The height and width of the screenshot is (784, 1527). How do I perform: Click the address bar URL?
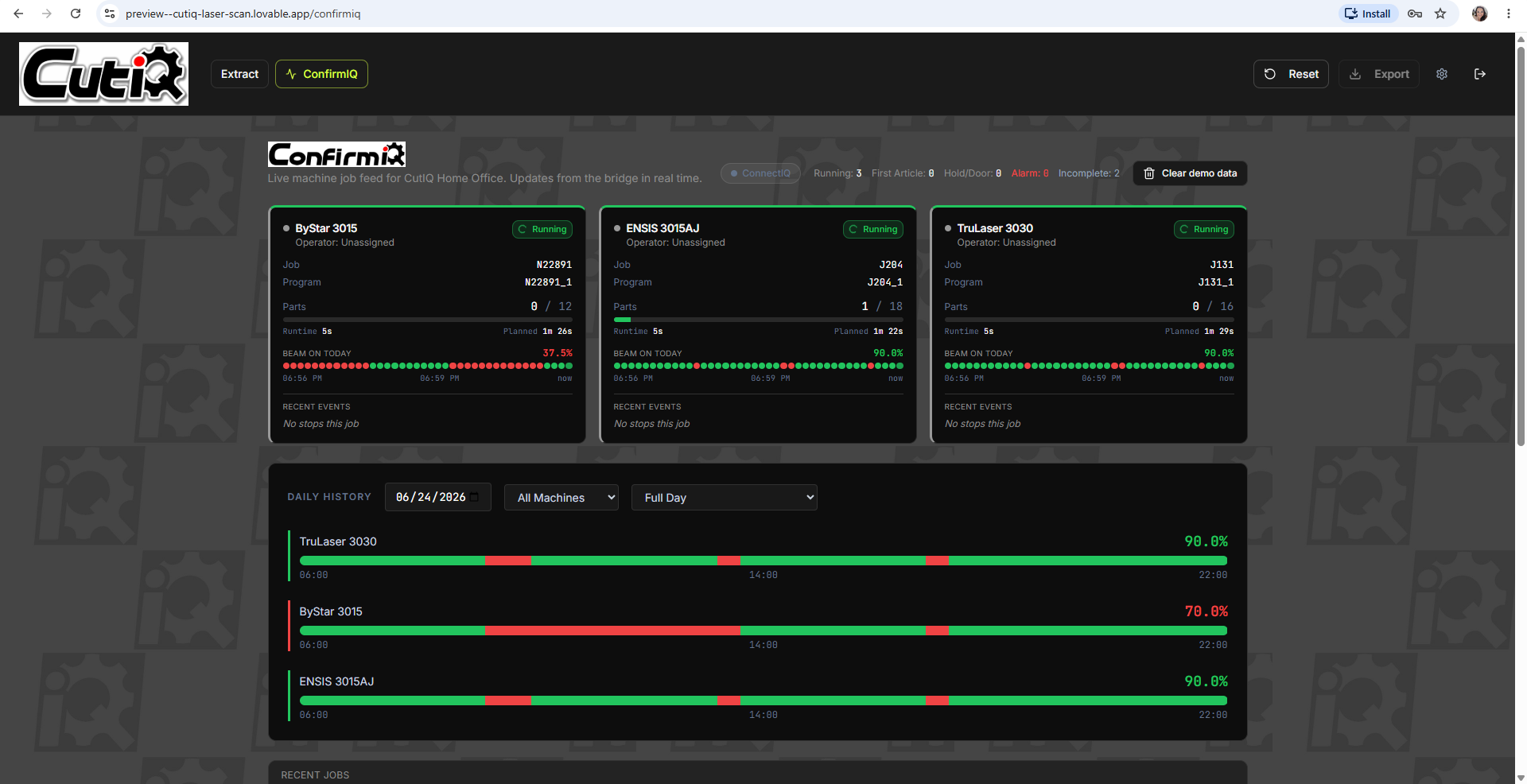(x=243, y=14)
